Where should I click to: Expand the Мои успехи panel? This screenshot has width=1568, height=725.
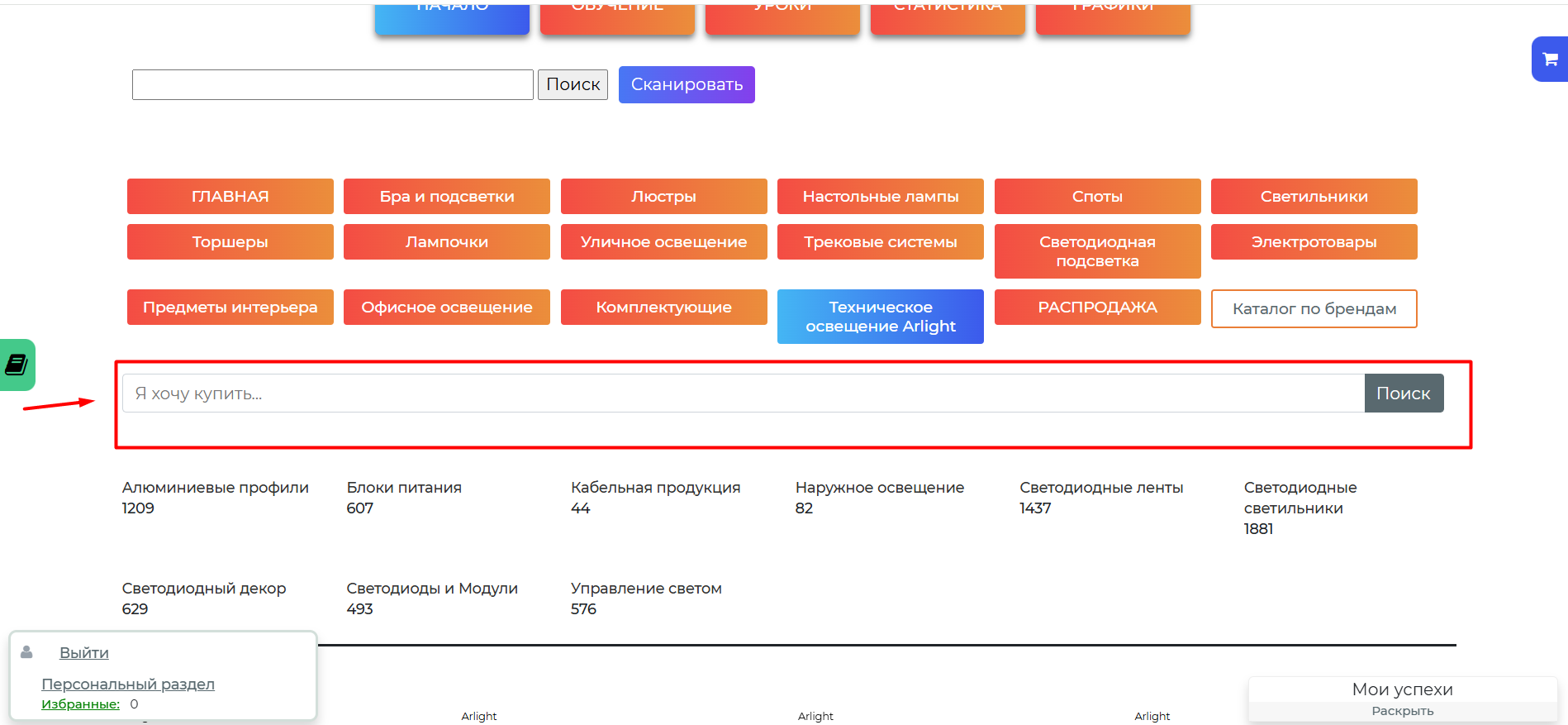[1402, 711]
